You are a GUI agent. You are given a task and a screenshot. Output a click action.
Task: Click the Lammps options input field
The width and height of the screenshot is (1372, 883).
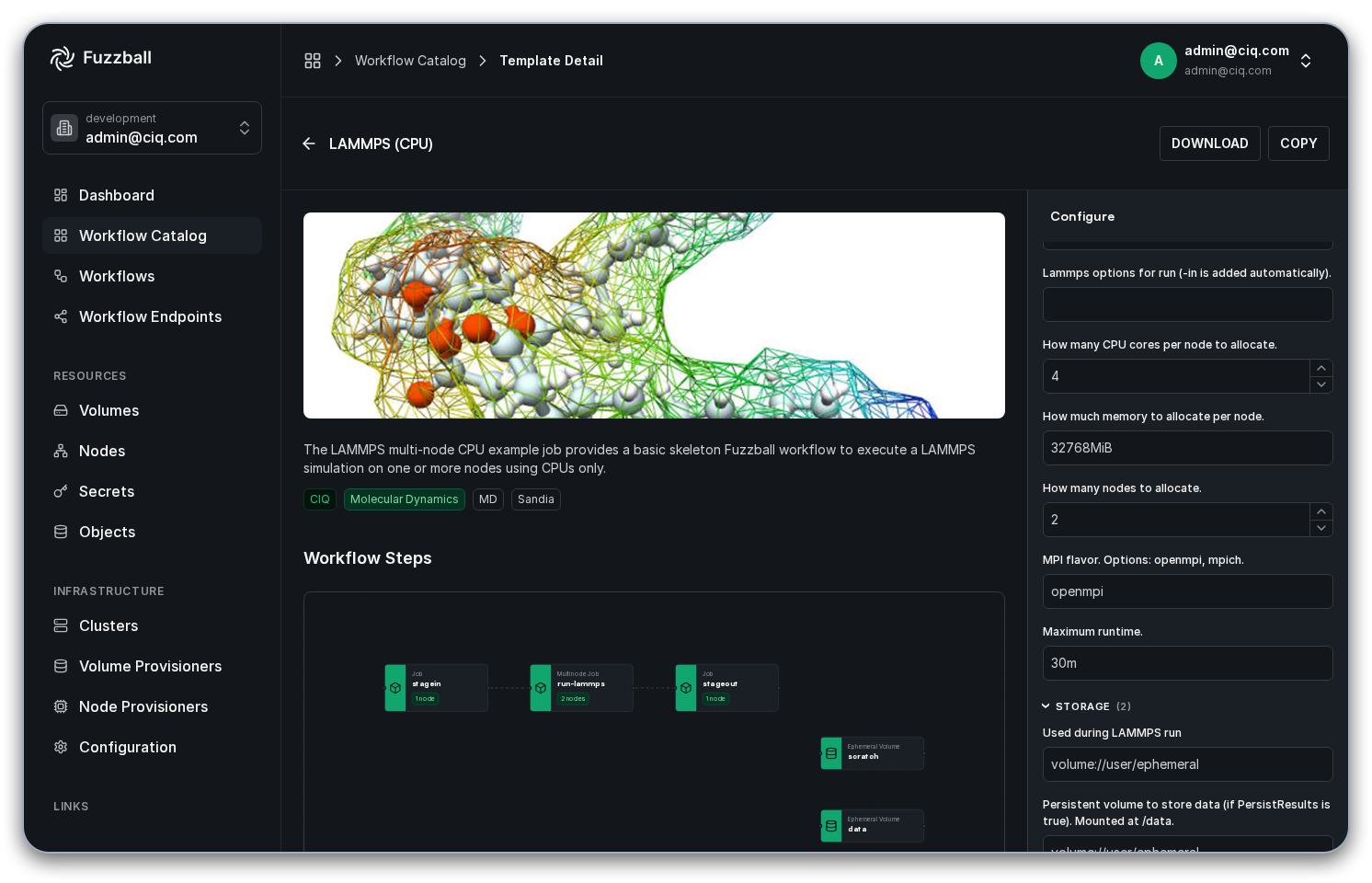point(1187,304)
